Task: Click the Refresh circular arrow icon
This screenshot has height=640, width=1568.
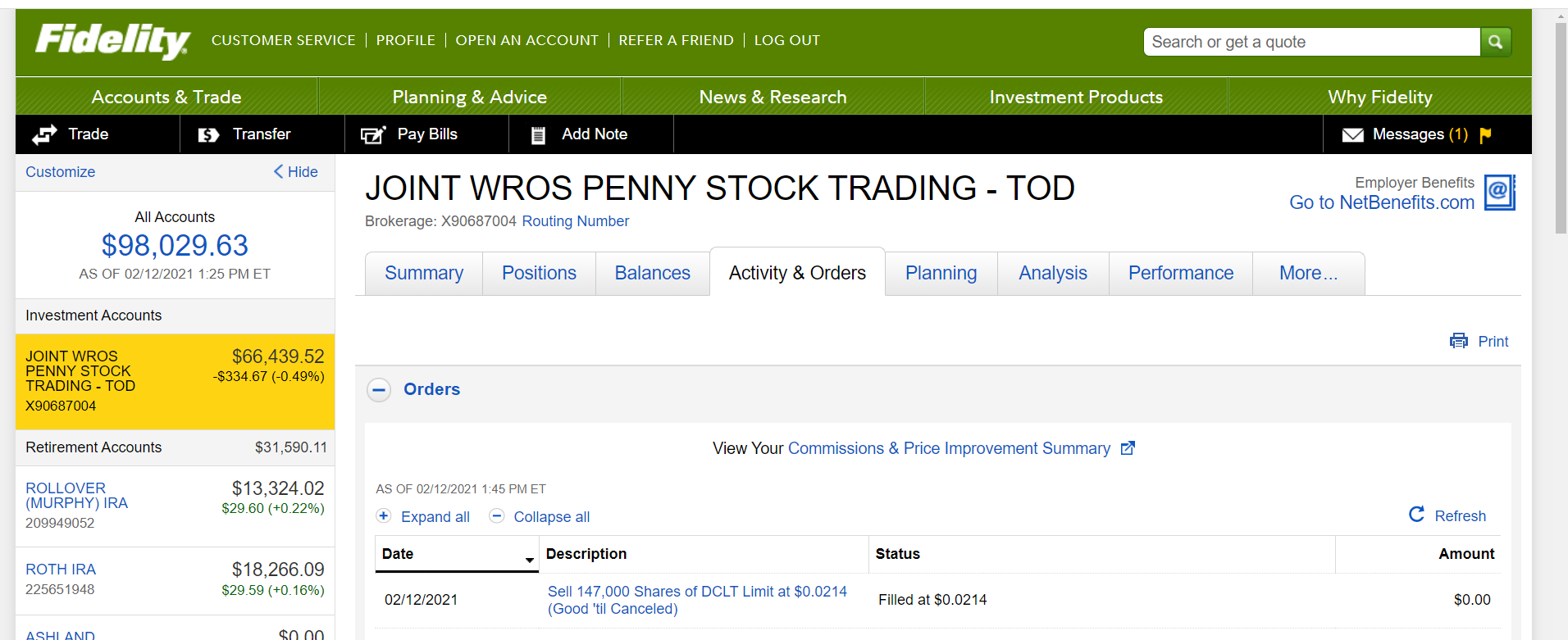Action: coord(1416,515)
